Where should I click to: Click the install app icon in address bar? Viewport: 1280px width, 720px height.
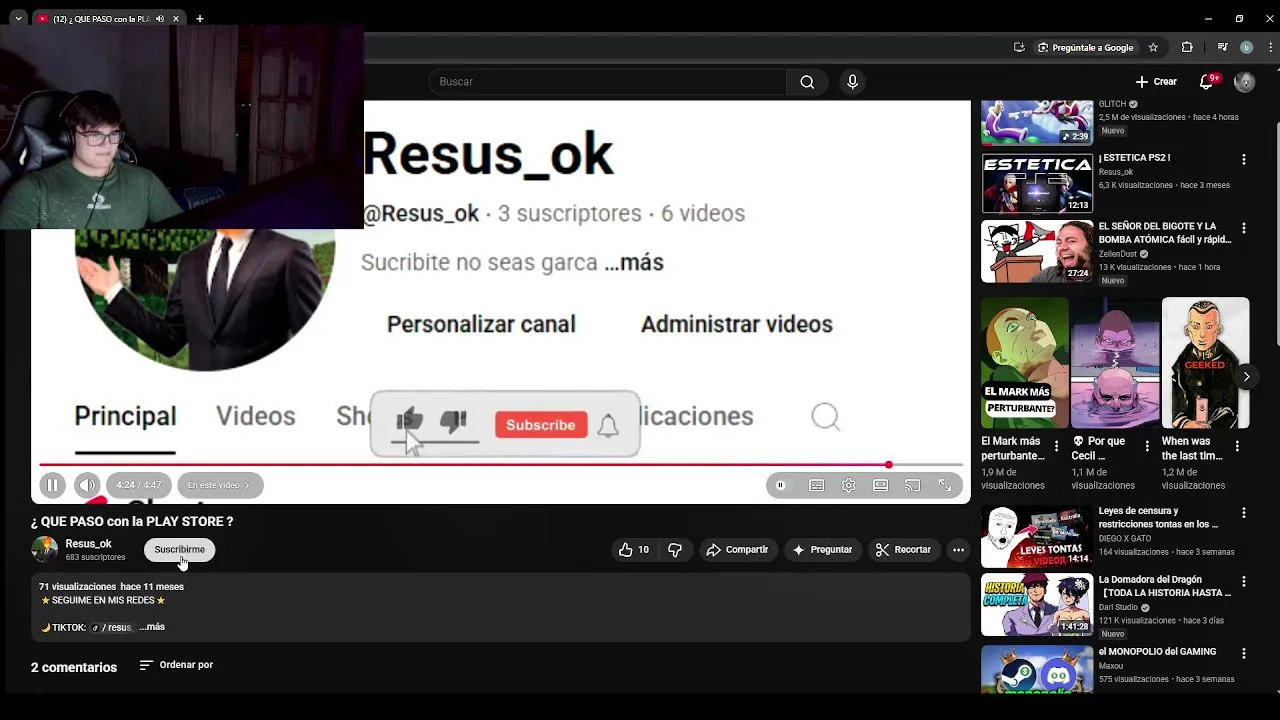point(1019,47)
